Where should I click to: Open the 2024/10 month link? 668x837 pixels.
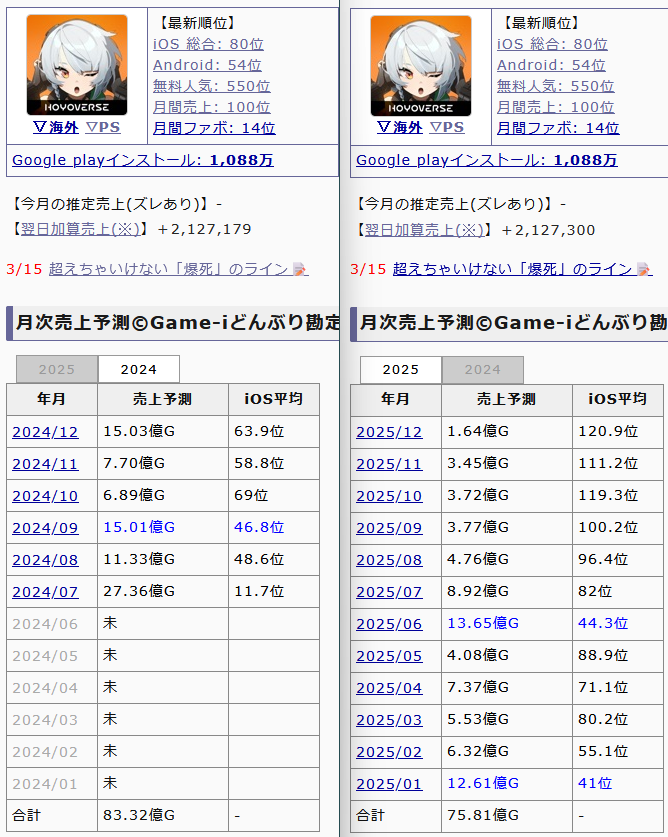[45, 496]
